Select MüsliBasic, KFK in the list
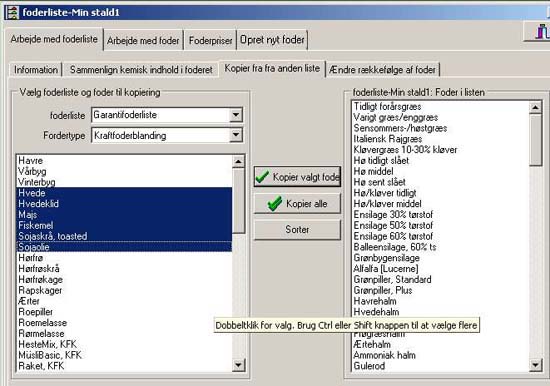550x386 pixels. tap(124, 355)
